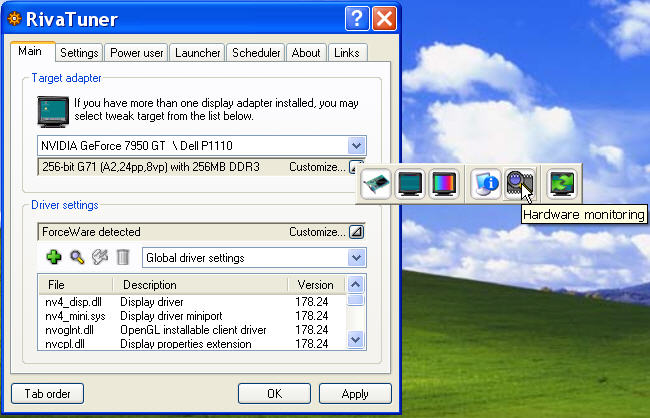Click the Tab order button
This screenshot has width=650, height=418.
click(x=47, y=394)
